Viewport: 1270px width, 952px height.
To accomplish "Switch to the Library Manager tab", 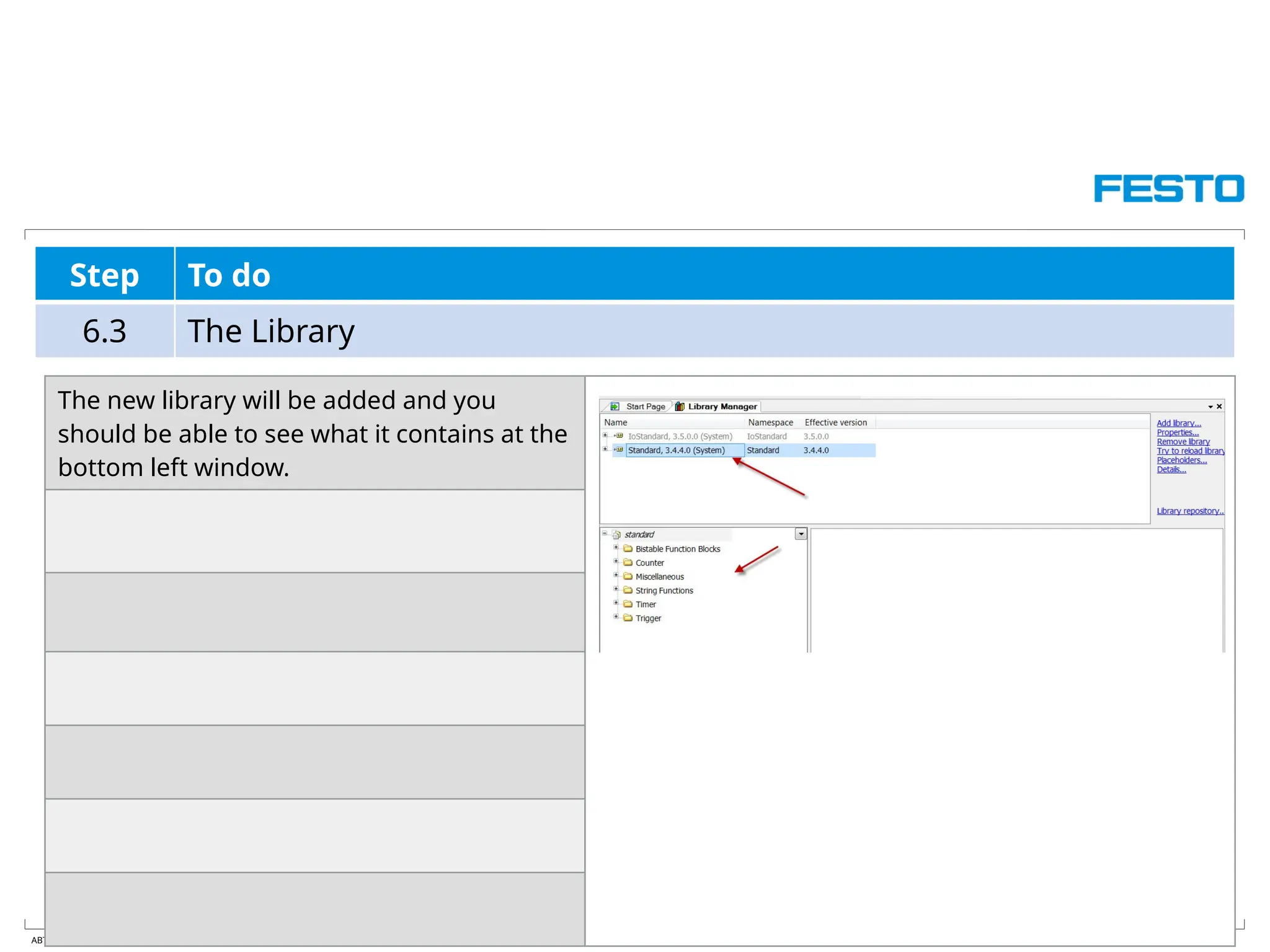I will click(717, 407).
